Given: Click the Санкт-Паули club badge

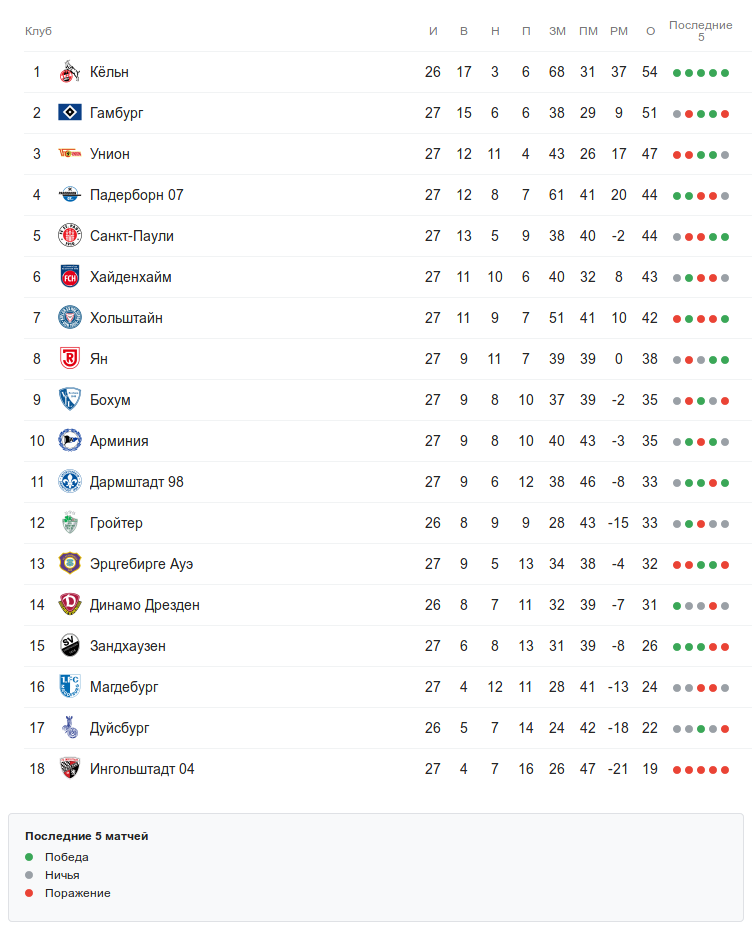Looking at the screenshot, I should [69, 236].
